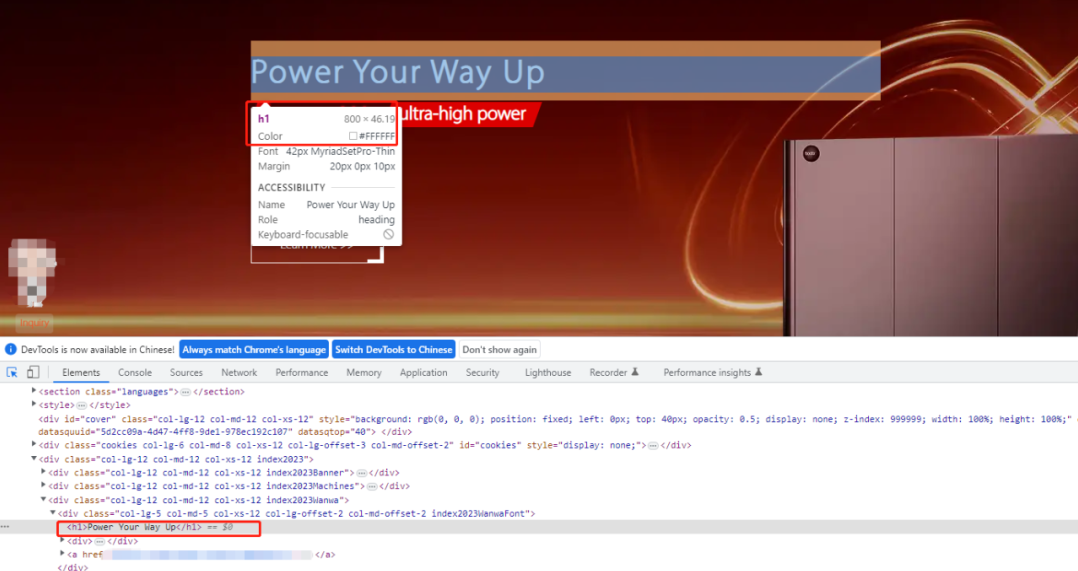Activate the inspect element picker icon

pos(12,372)
